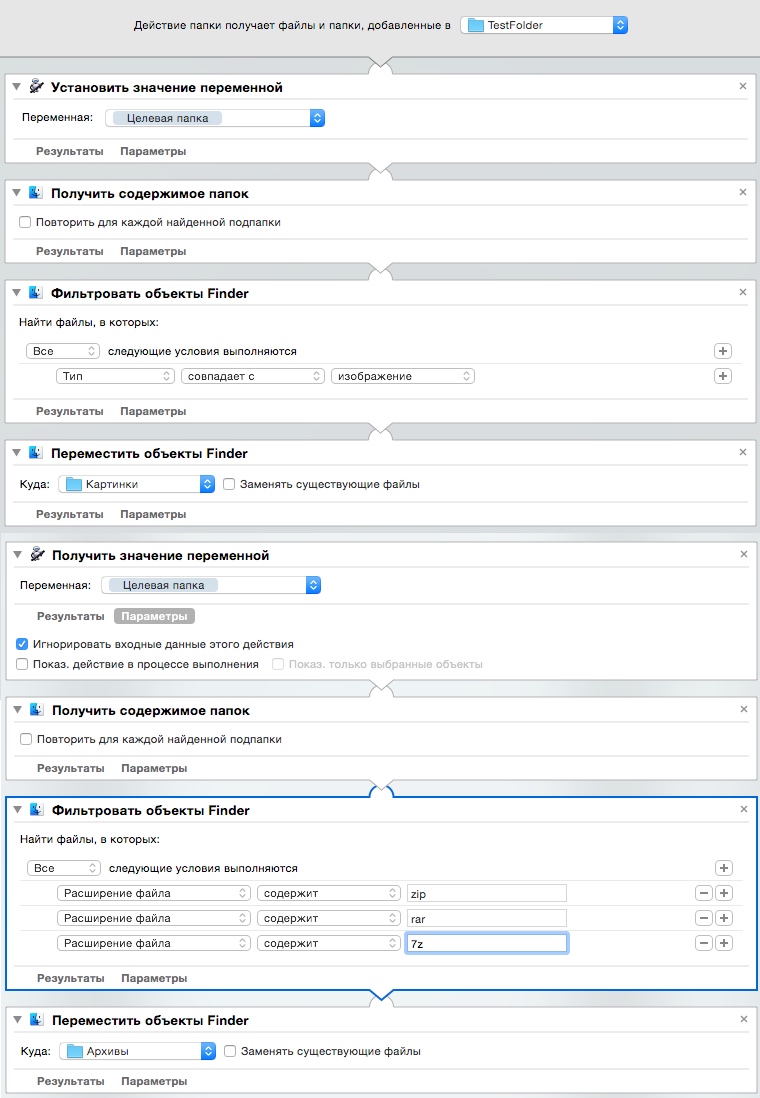Click the Finder icon of the 'Переместить объекты Finder' action moving to Архивы
Screen dimensions: 760x1098
click(x=36, y=1021)
